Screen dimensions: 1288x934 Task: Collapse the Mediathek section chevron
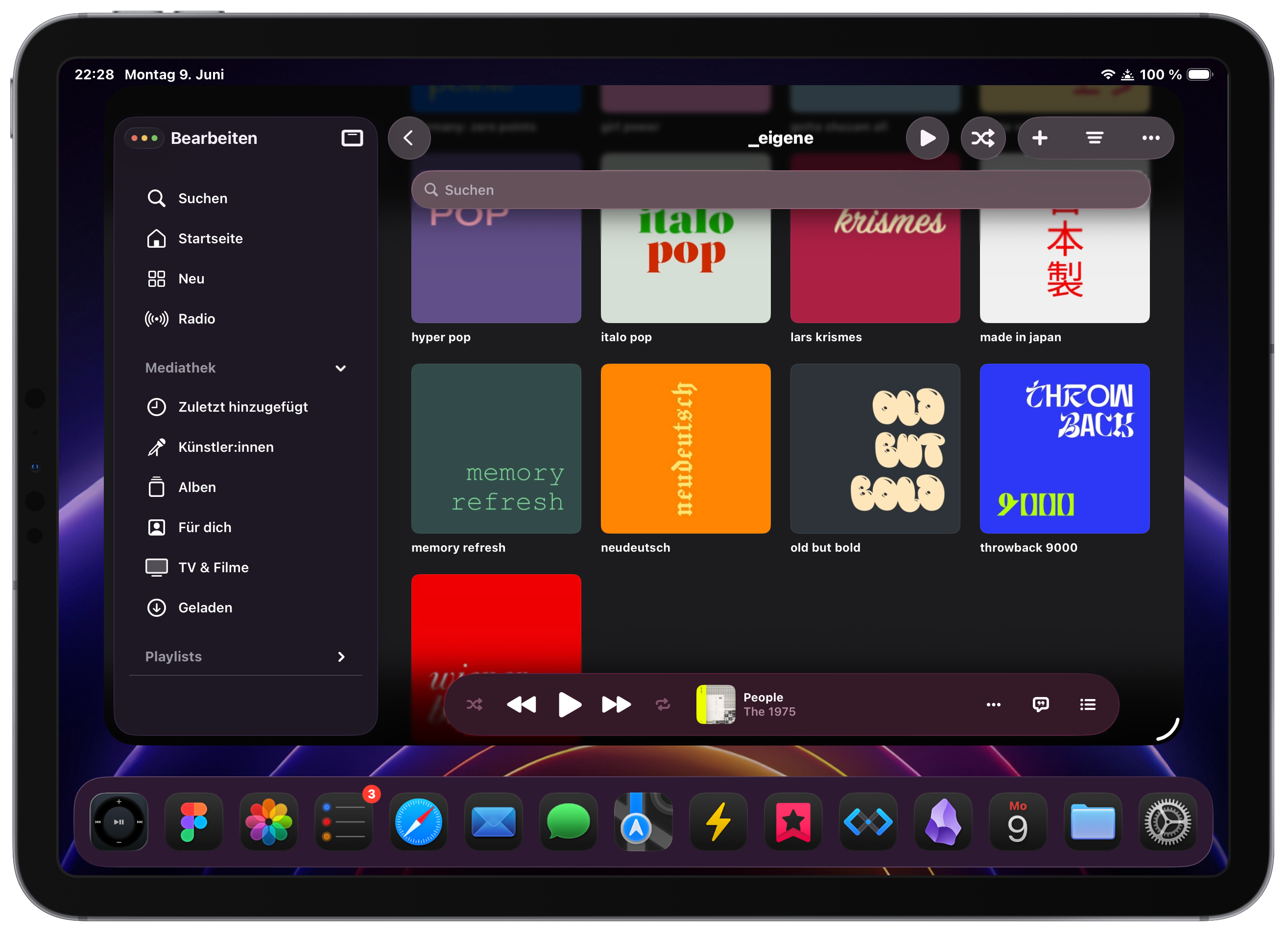341,368
